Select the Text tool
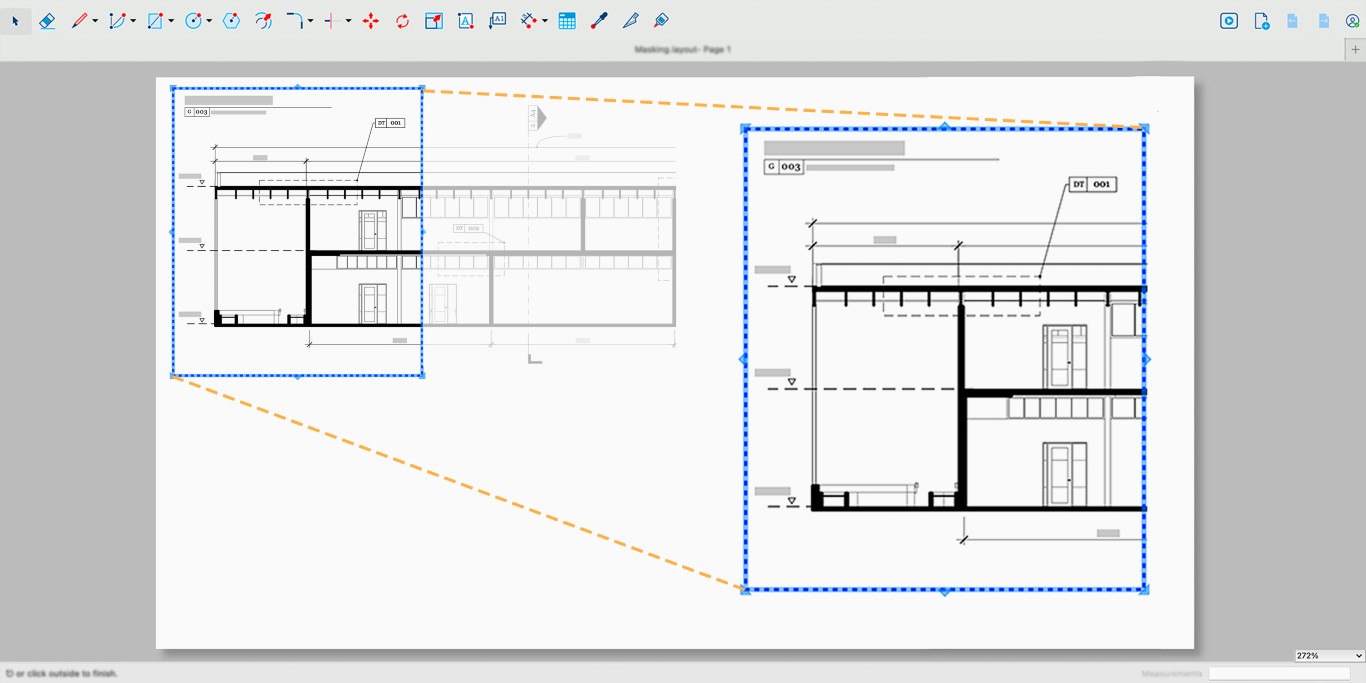 click(466, 21)
